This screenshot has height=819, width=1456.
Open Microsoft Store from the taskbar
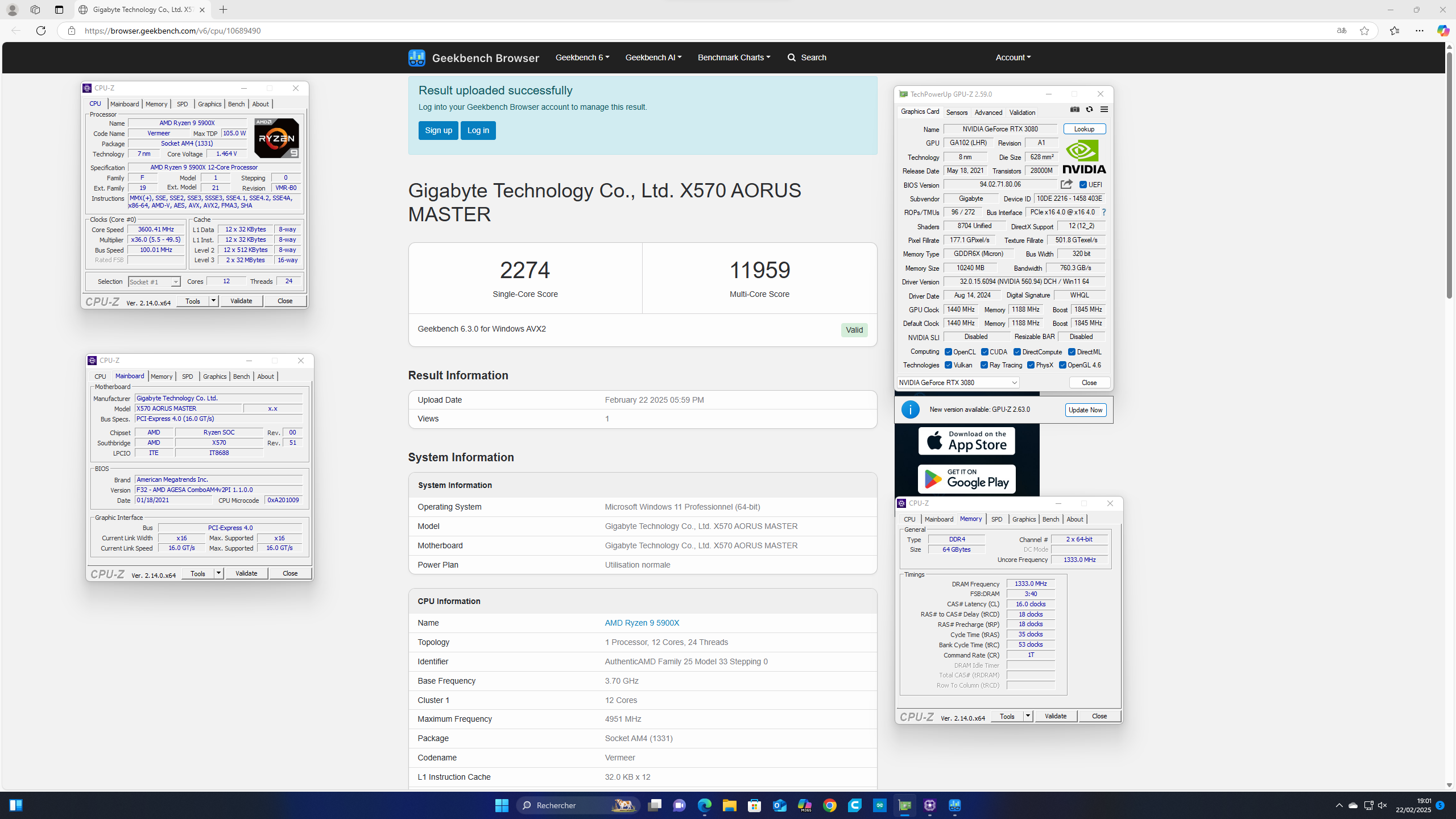755,805
